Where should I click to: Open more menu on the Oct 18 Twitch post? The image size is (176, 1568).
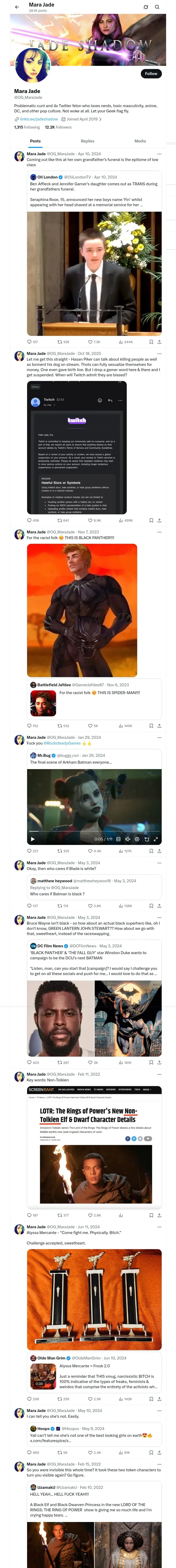(159, 353)
